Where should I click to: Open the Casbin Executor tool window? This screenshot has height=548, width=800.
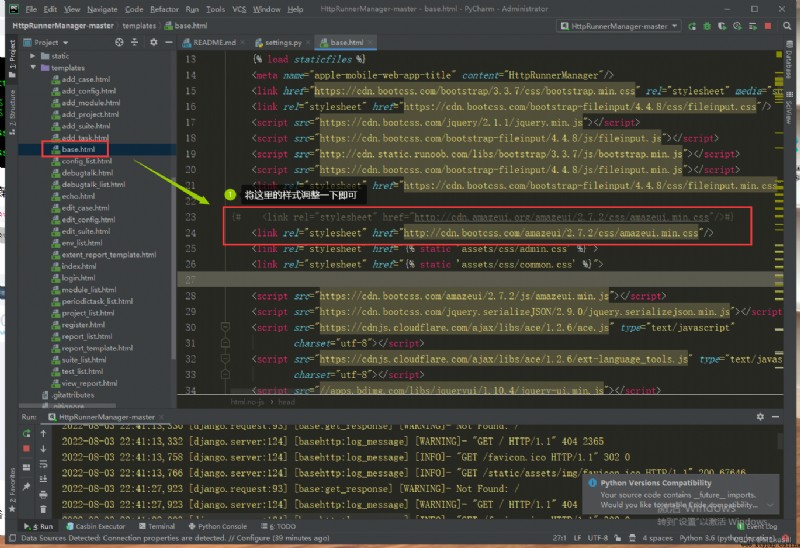(95, 526)
